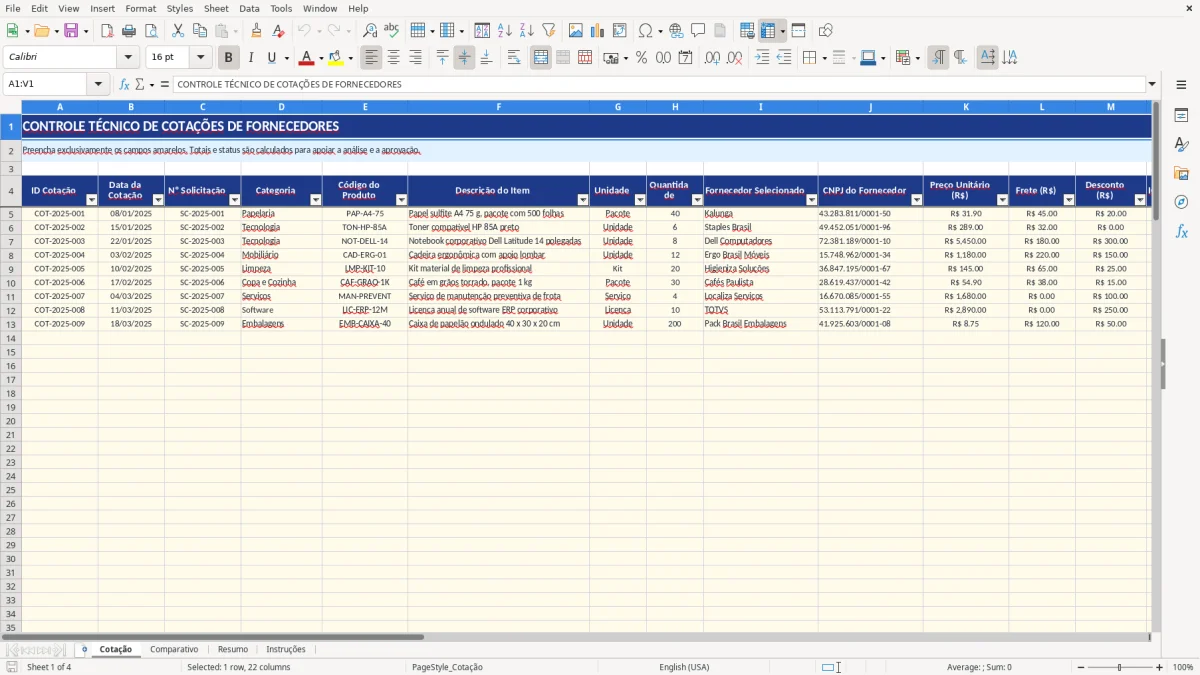The image size is (1200, 675).
Task: Adjust the zoom slider in the status bar
Action: click(x=1120, y=667)
